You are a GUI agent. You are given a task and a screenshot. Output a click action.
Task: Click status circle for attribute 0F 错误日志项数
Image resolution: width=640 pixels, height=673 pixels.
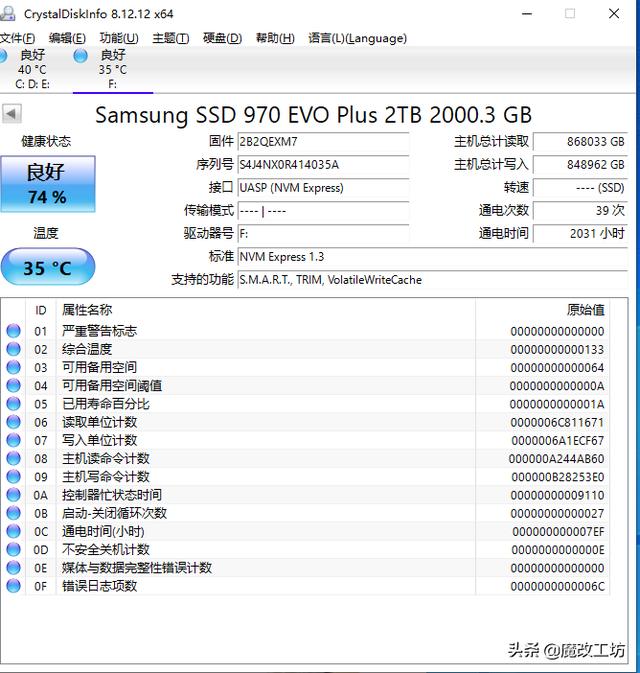pyautogui.click(x=14, y=586)
